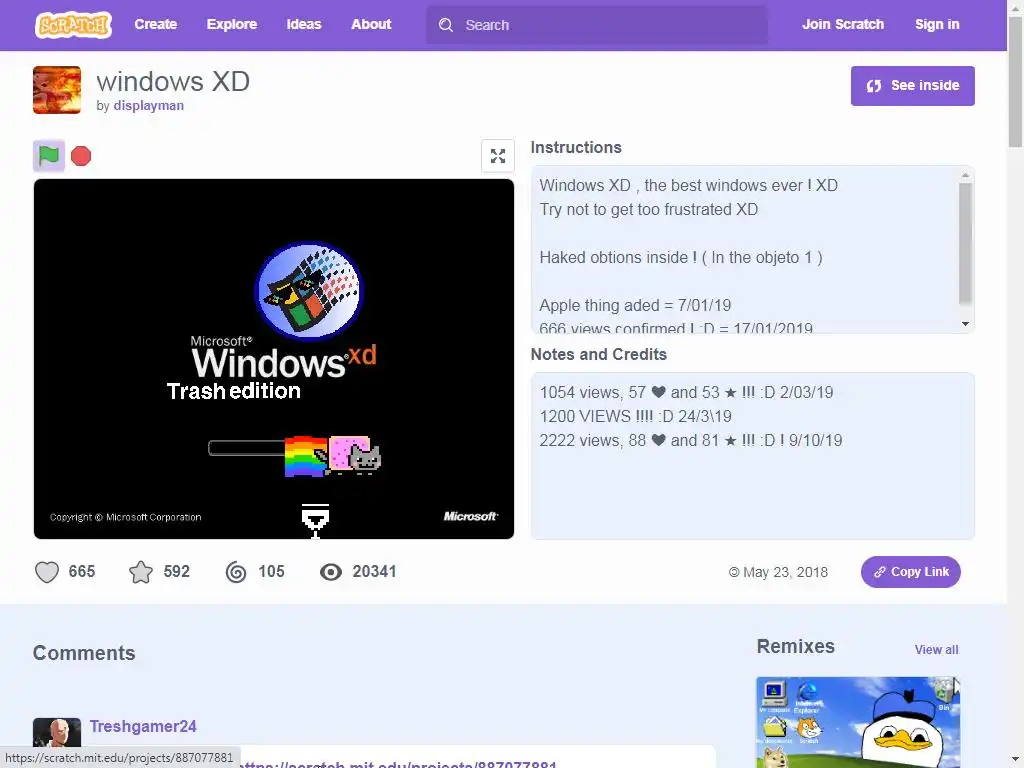Click '1200 VIEWS !!!! :D 24/3\19' note line

pos(635,417)
